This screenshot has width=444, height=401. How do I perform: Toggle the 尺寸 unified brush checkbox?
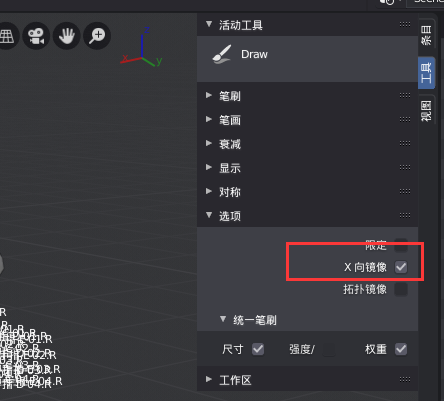click(x=258, y=349)
